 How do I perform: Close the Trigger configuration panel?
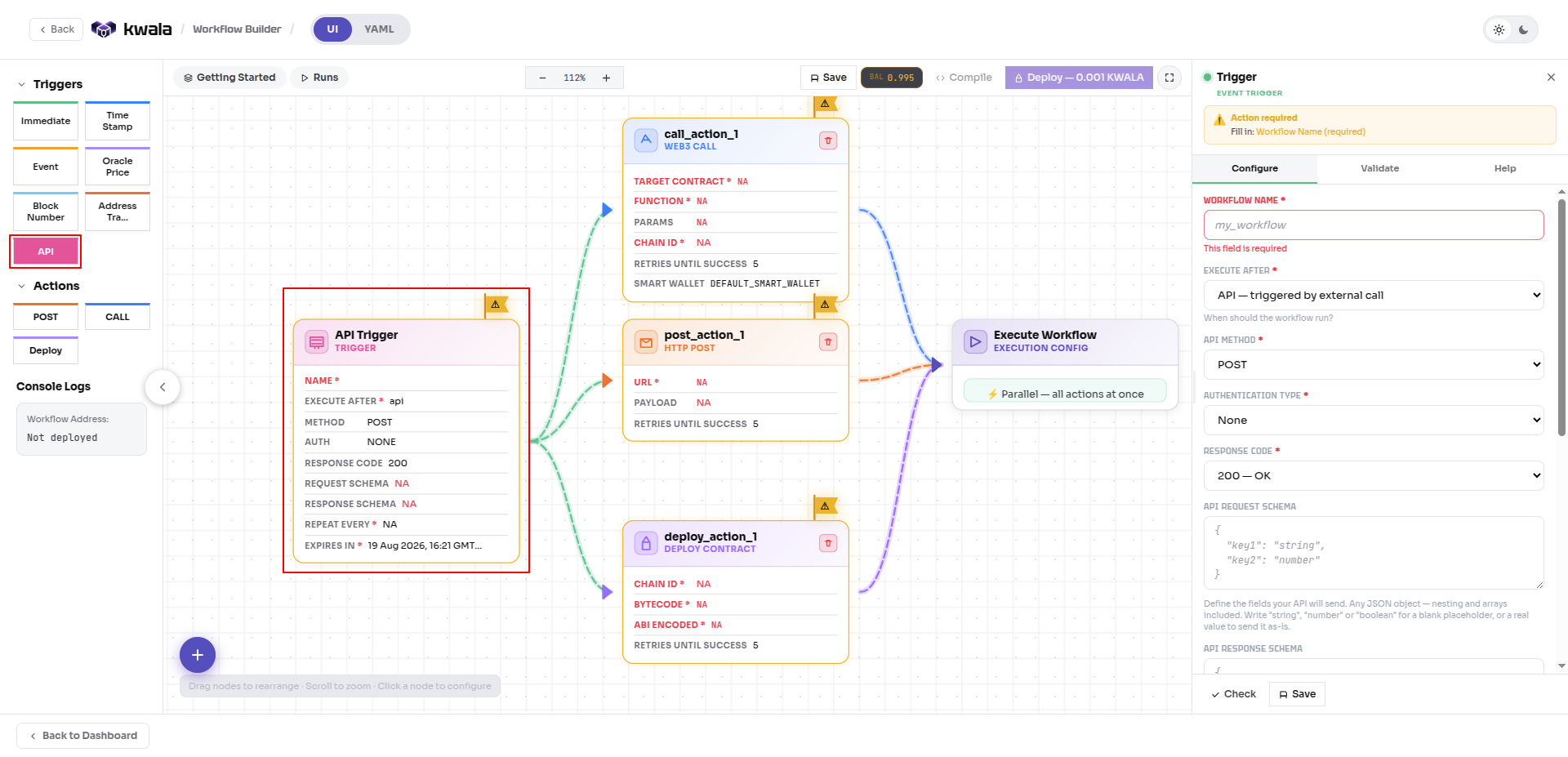(1551, 78)
